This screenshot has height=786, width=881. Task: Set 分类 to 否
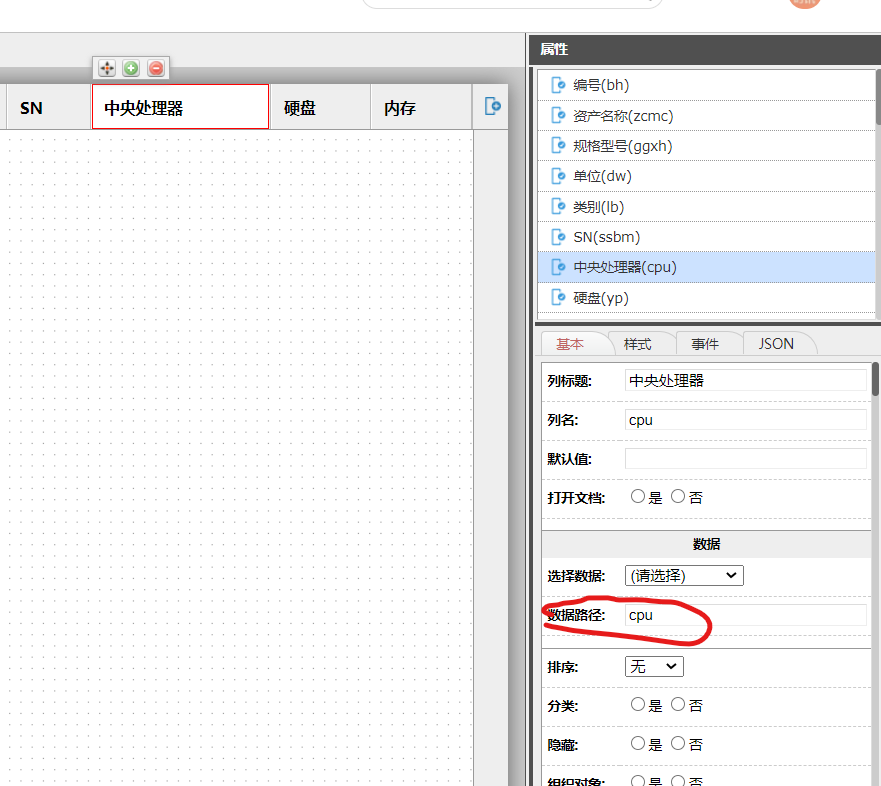coord(678,705)
